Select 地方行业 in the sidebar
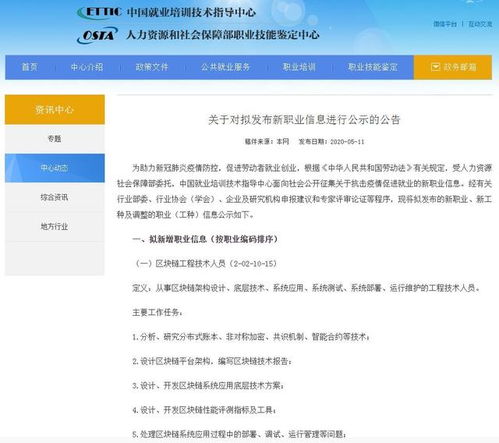This screenshot has height=443, width=499. point(55,227)
